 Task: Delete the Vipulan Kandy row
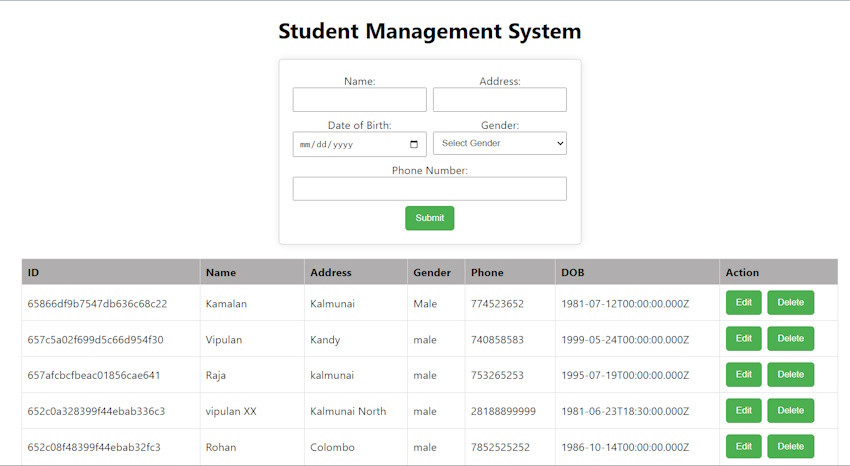791,339
